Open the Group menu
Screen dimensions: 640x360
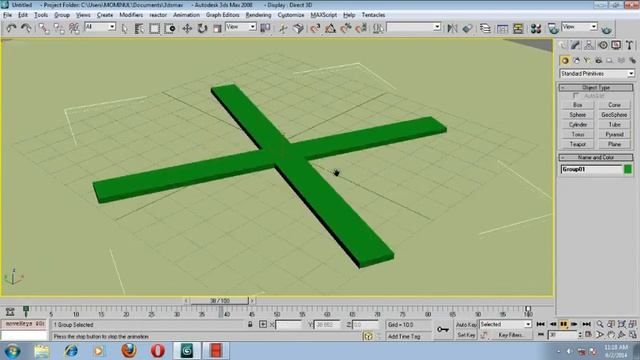click(x=62, y=15)
